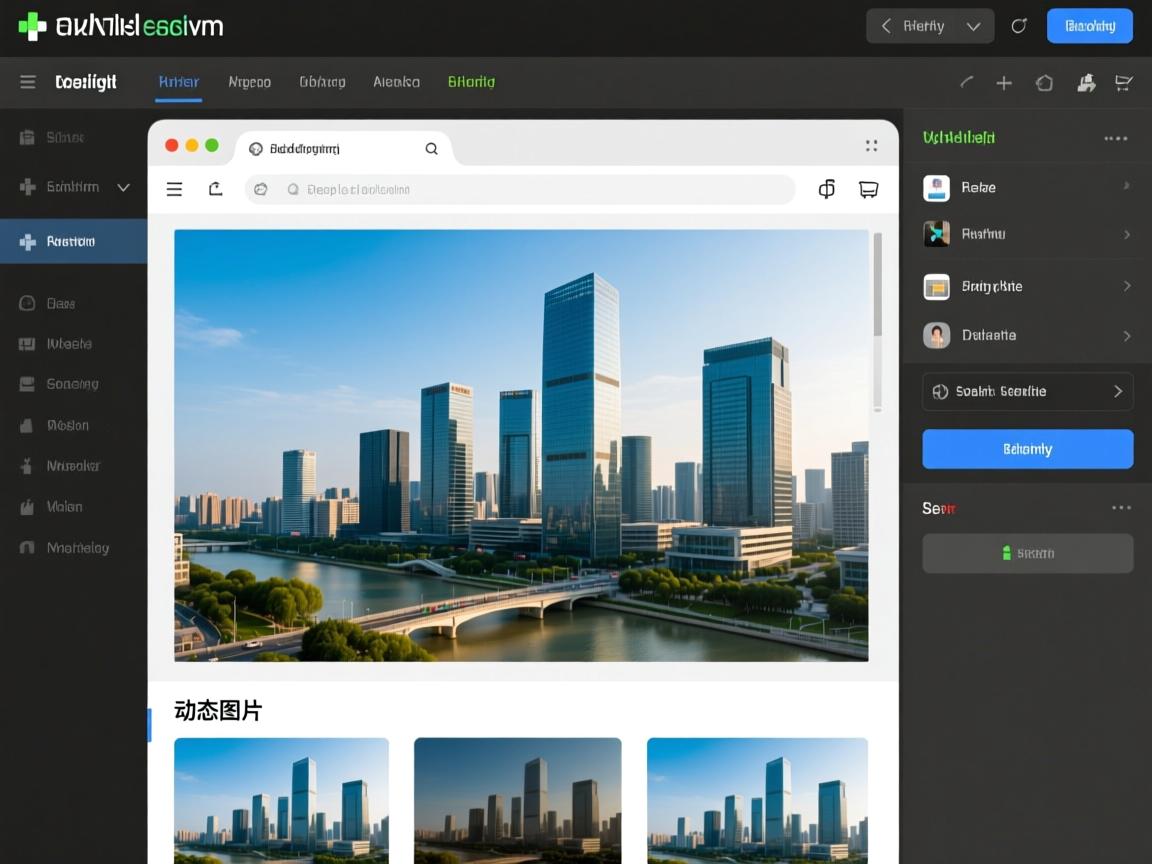Click the blue button in top-right corner
The width and height of the screenshot is (1152, 864).
click(1089, 26)
